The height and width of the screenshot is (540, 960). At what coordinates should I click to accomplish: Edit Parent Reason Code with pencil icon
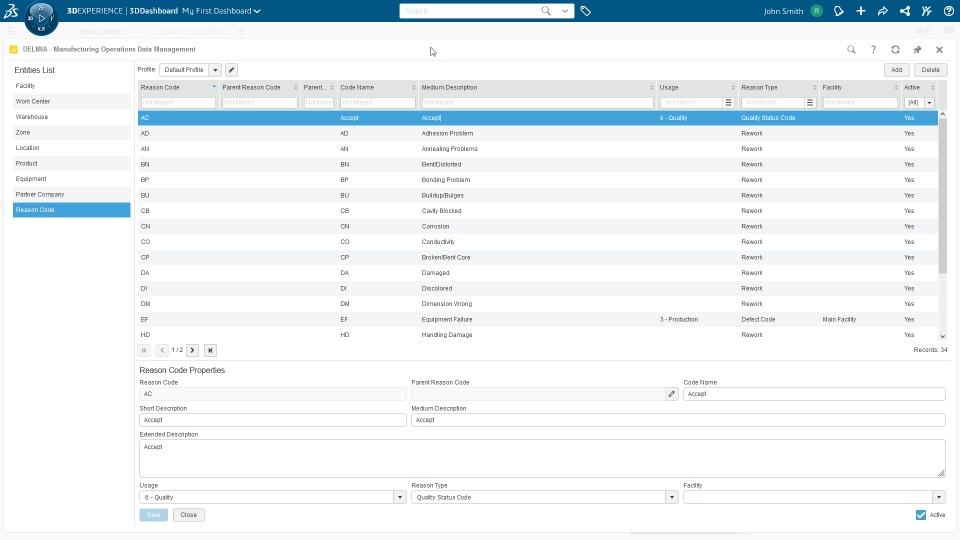click(x=672, y=394)
